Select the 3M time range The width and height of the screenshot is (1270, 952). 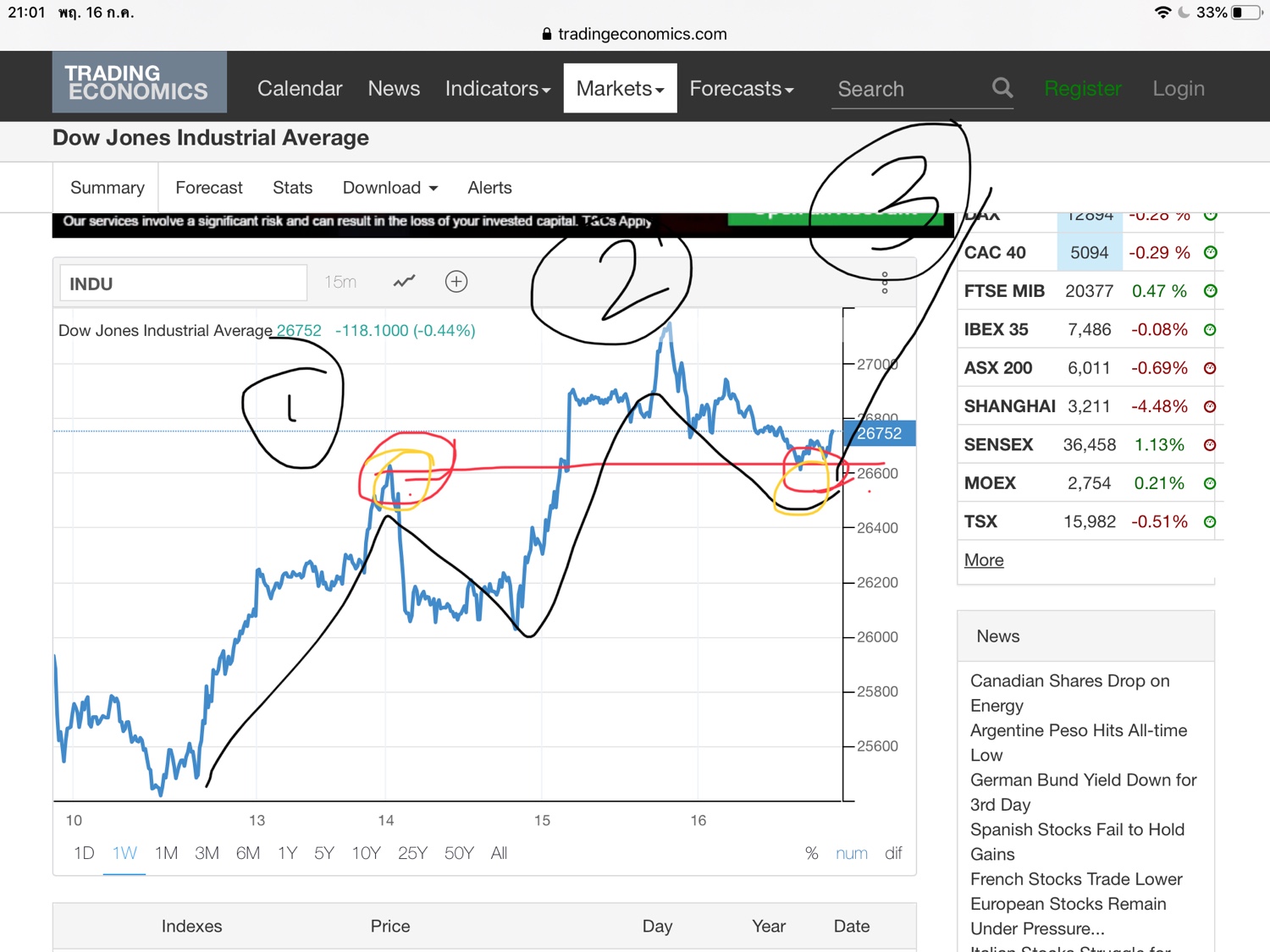(207, 853)
